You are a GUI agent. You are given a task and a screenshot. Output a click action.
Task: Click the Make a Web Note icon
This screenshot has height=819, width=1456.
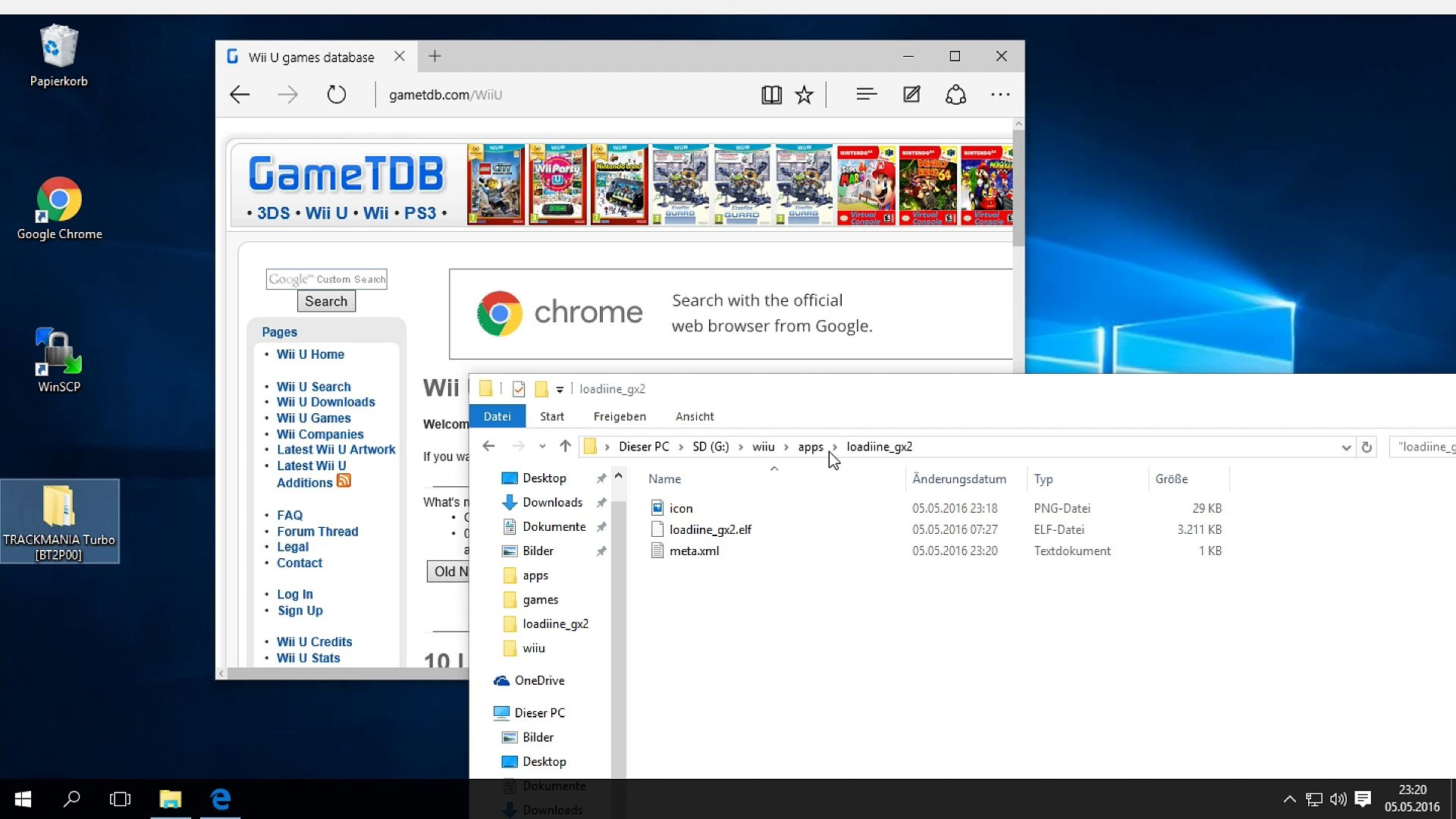[912, 94]
